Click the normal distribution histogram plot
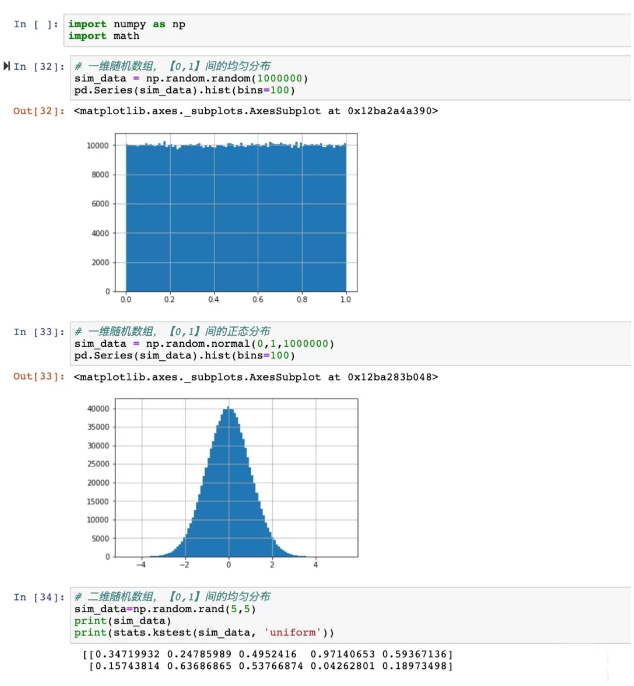 [222, 483]
